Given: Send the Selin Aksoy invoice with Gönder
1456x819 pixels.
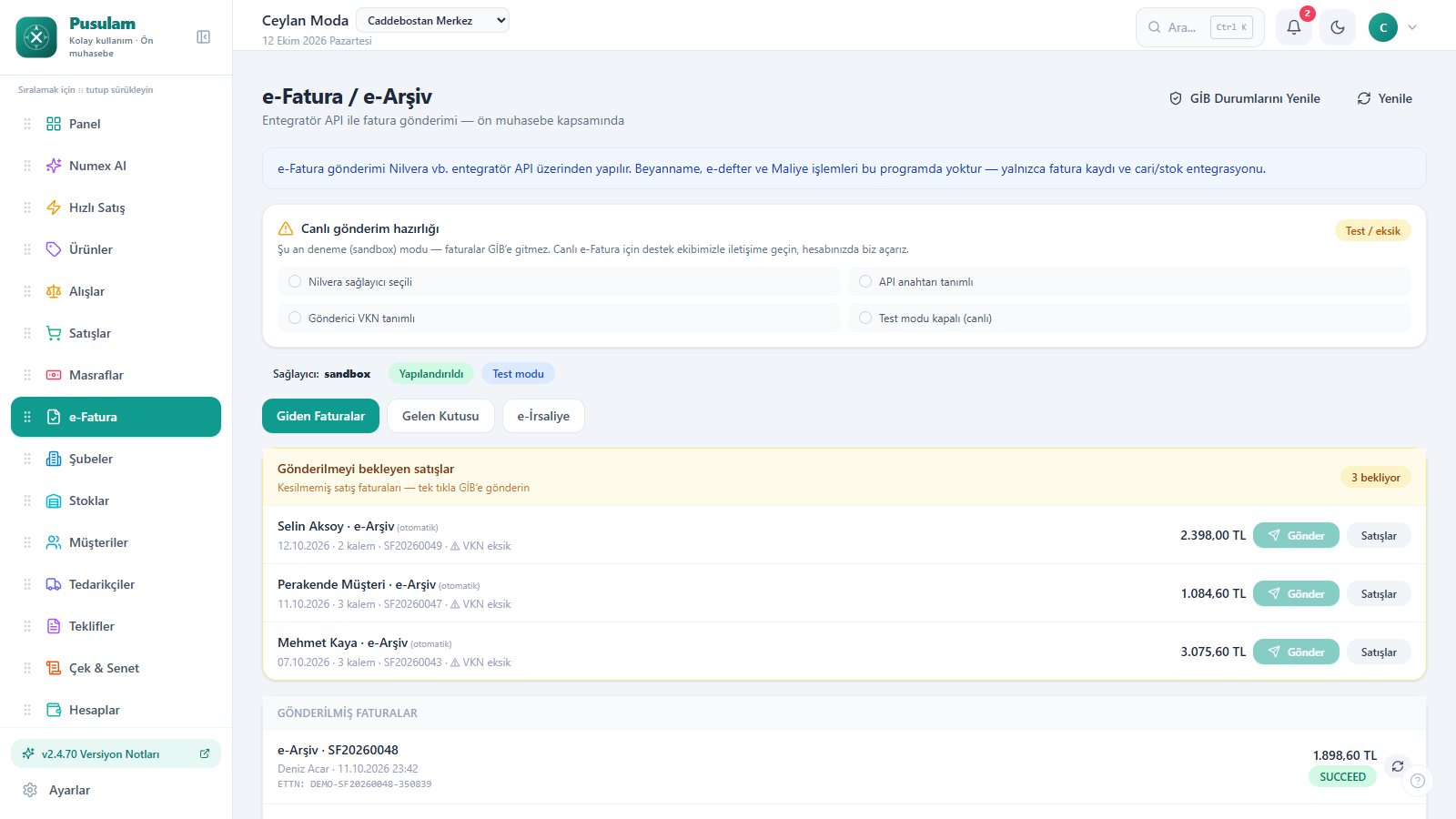Looking at the screenshot, I should point(1296,535).
